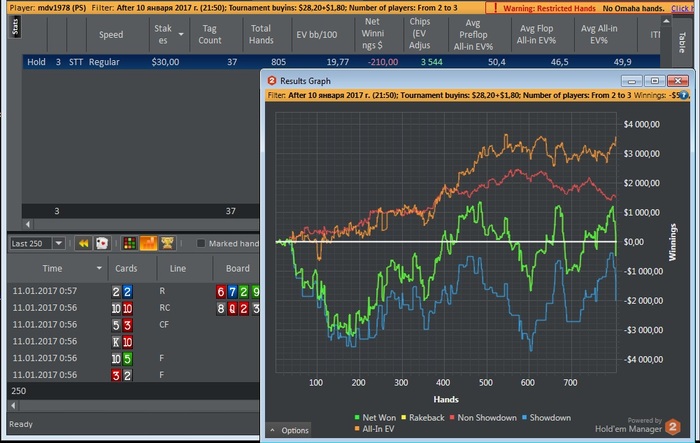Toggle the Marked hands checkbox
This screenshot has height=443, width=700.
(201, 243)
